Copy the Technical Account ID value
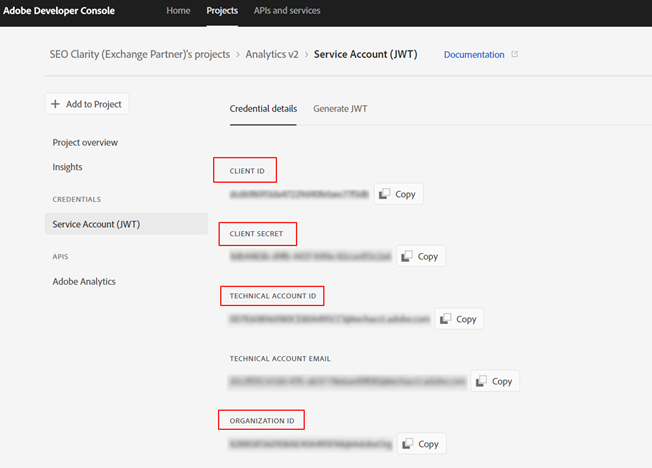This screenshot has height=468, width=652. (x=459, y=319)
